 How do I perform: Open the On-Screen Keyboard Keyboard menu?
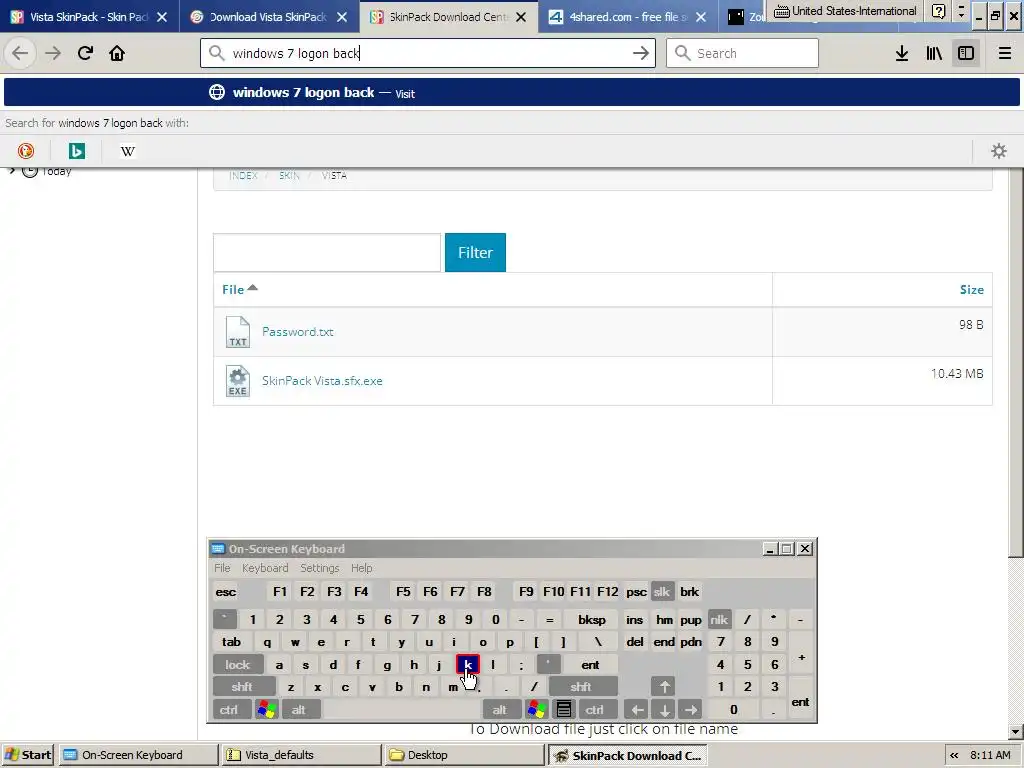coord(264,568)
